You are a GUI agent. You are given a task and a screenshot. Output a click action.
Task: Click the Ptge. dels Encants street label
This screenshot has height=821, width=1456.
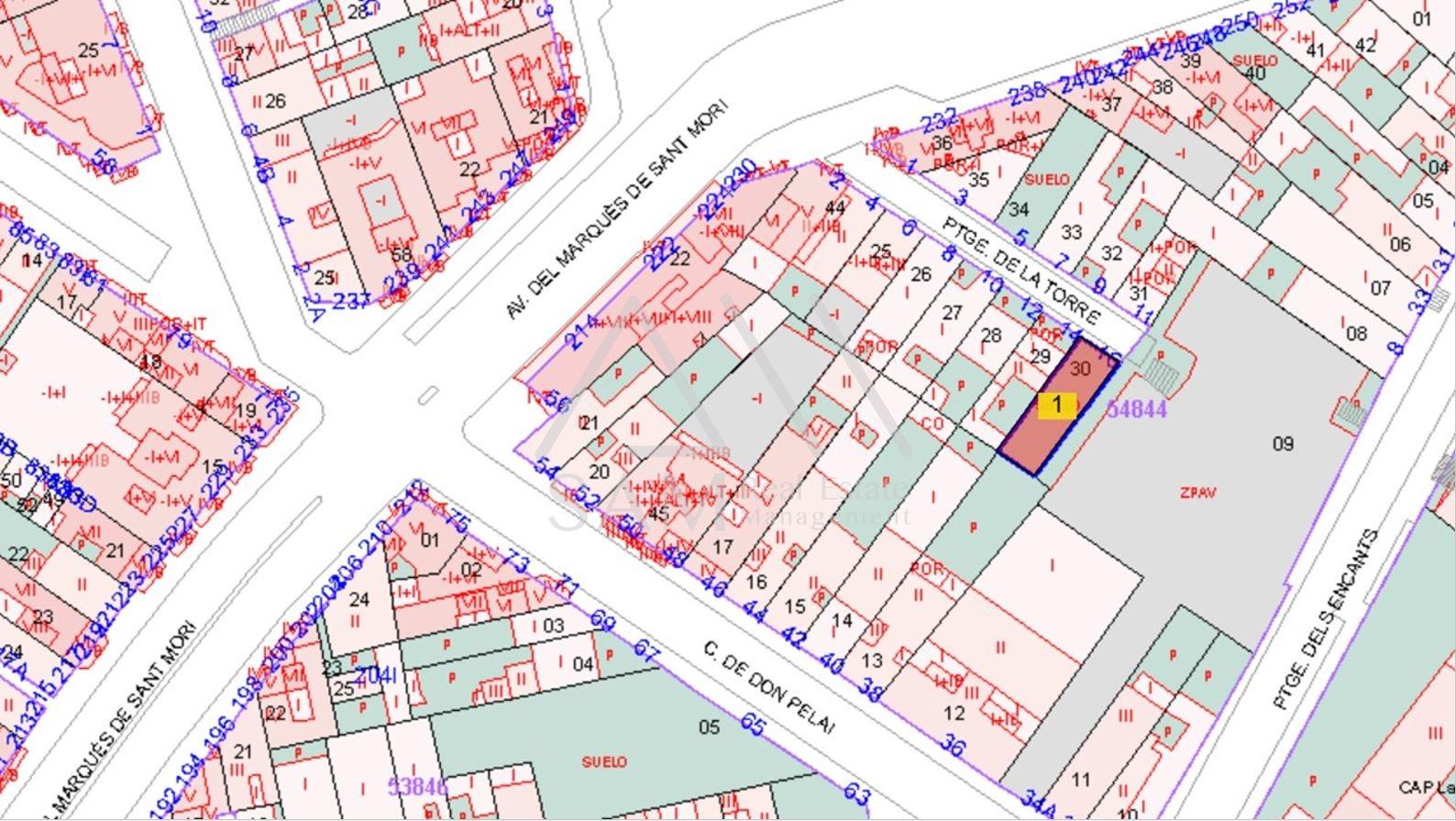tap(1325, 619)
